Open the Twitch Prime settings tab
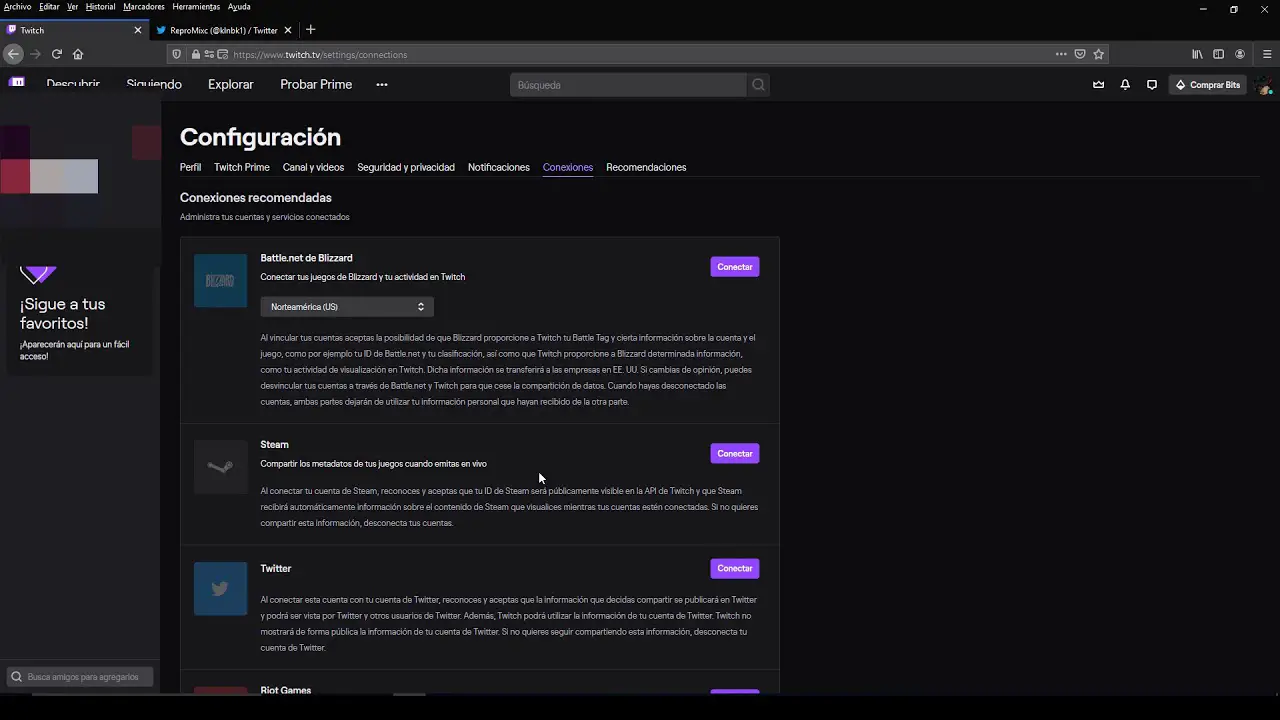1280x720 pixels. [x=241, y=167]
